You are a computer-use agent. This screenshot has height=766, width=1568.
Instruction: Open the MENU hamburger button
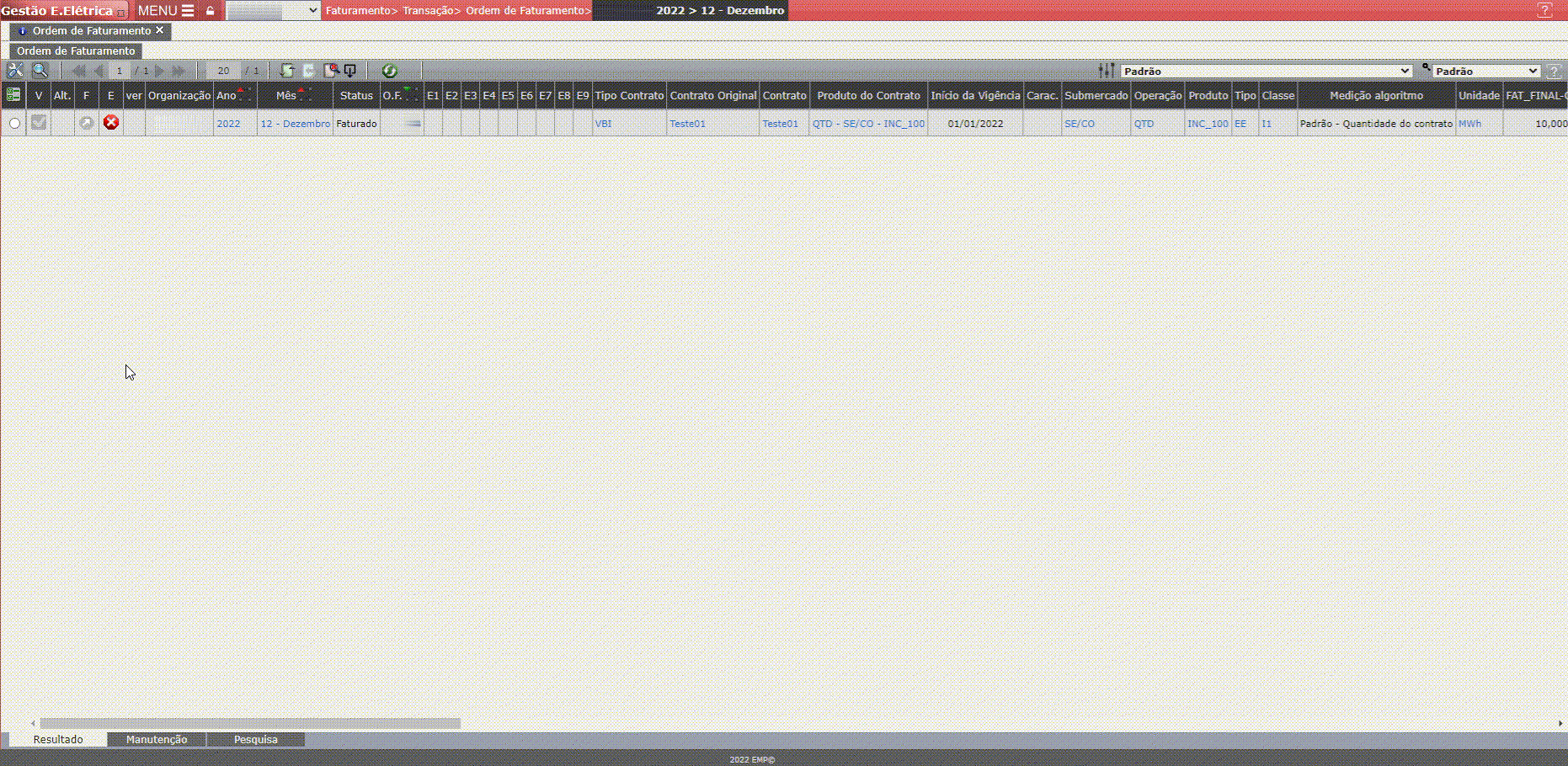166,11
